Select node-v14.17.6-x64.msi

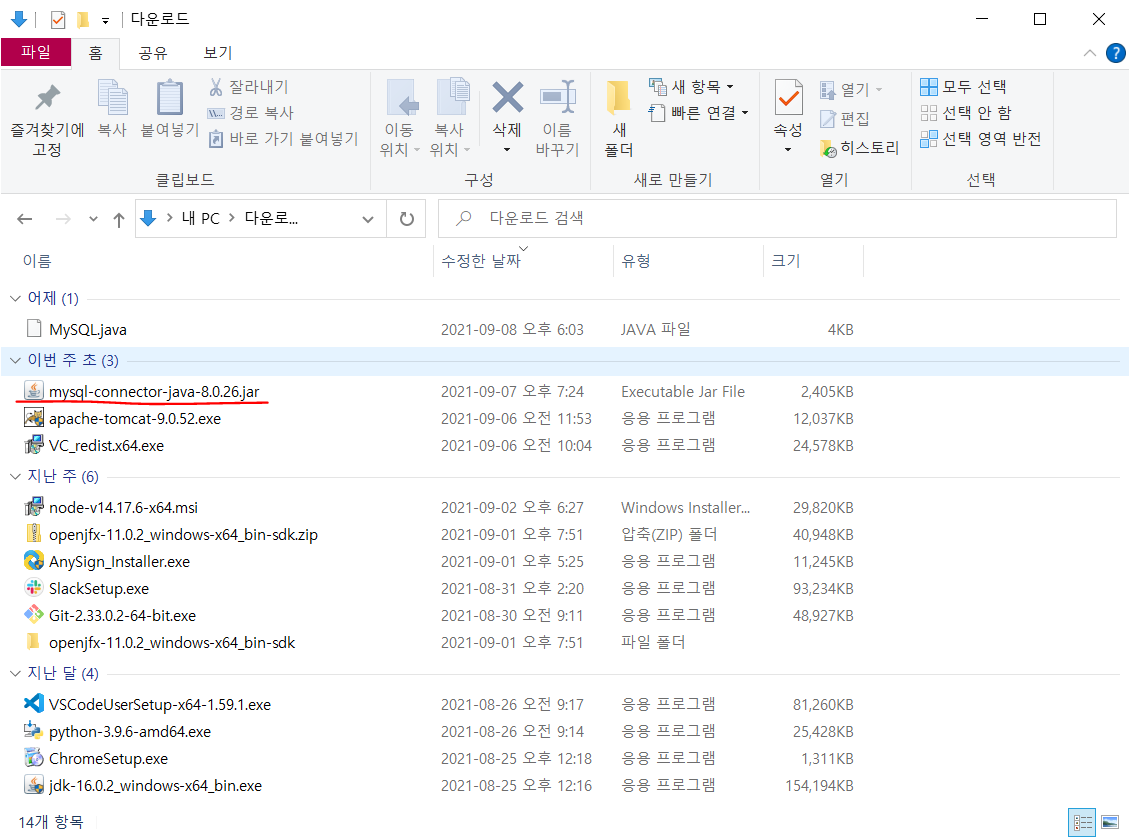pyautogui.click(x=123, y=507)
